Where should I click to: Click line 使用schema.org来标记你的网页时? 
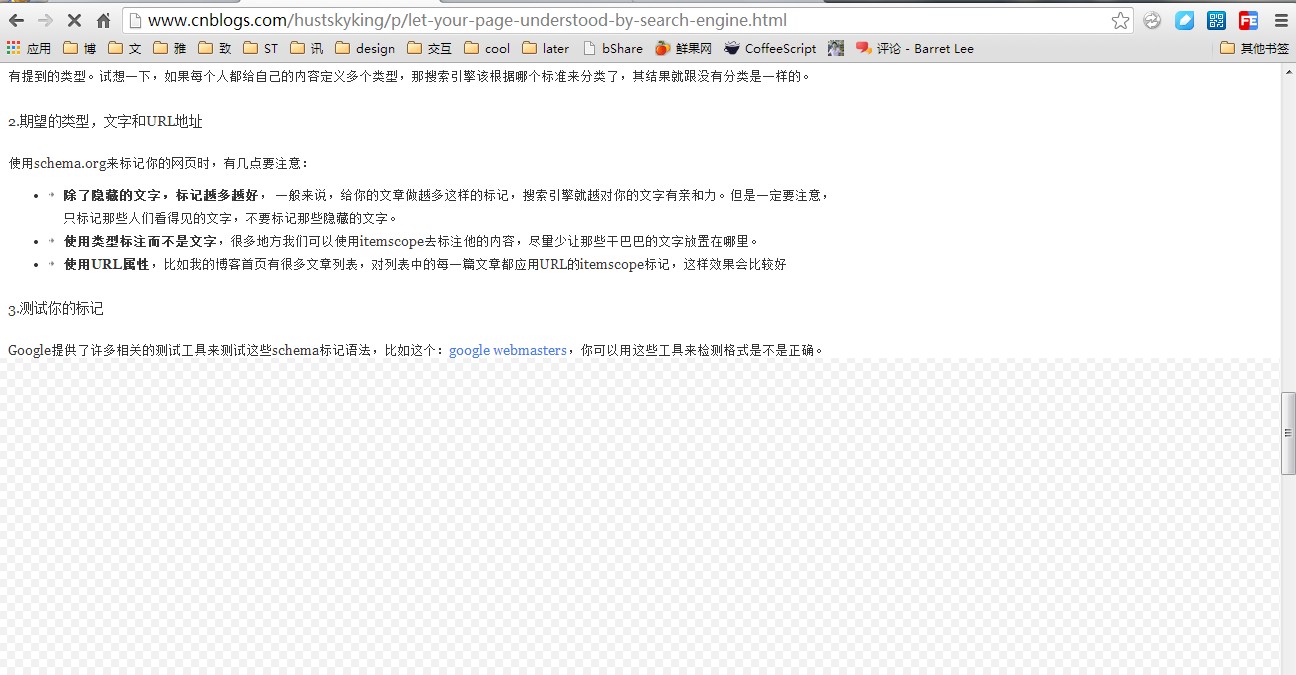[159, 163]
